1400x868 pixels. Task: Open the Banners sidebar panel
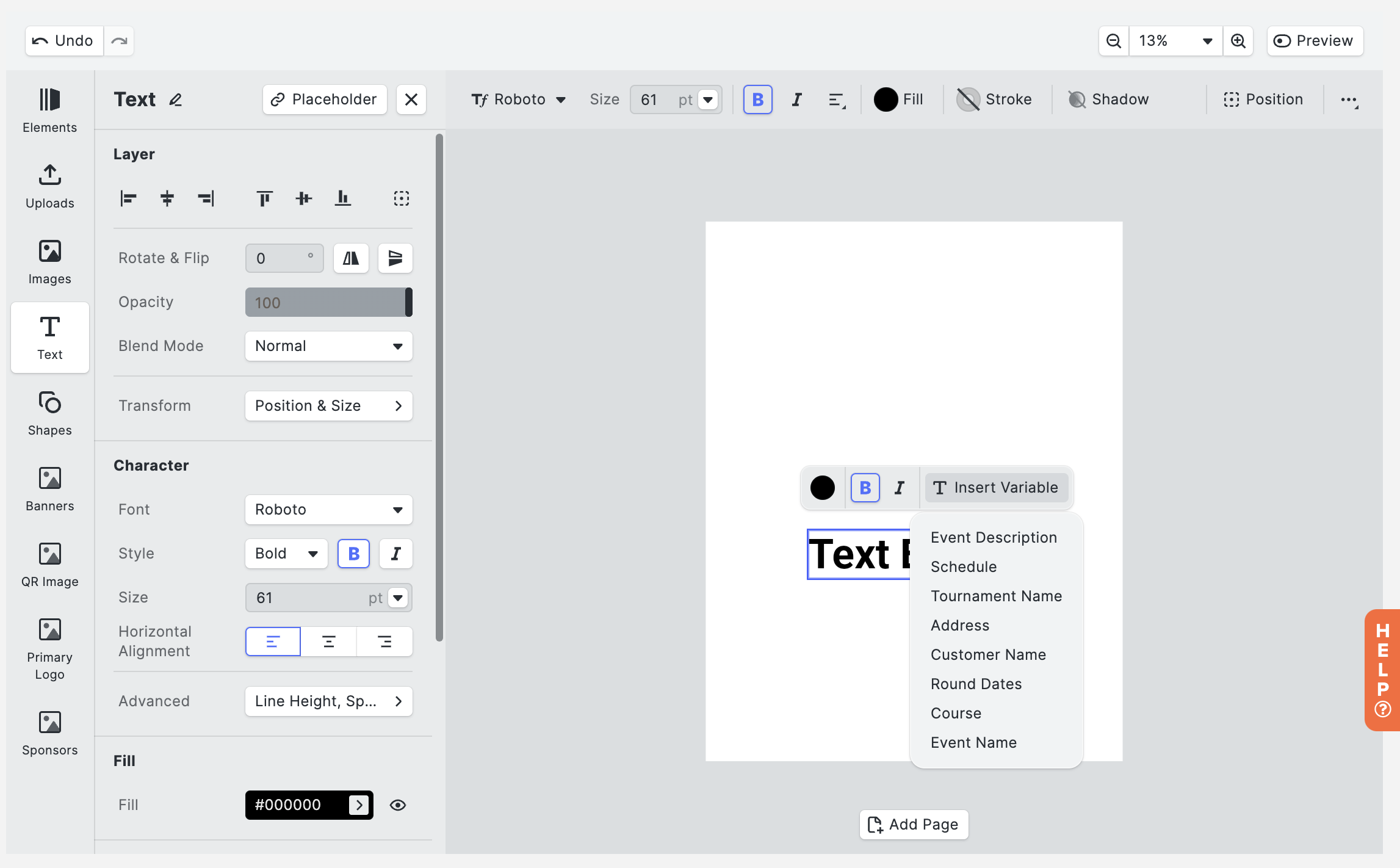[49, 488]
